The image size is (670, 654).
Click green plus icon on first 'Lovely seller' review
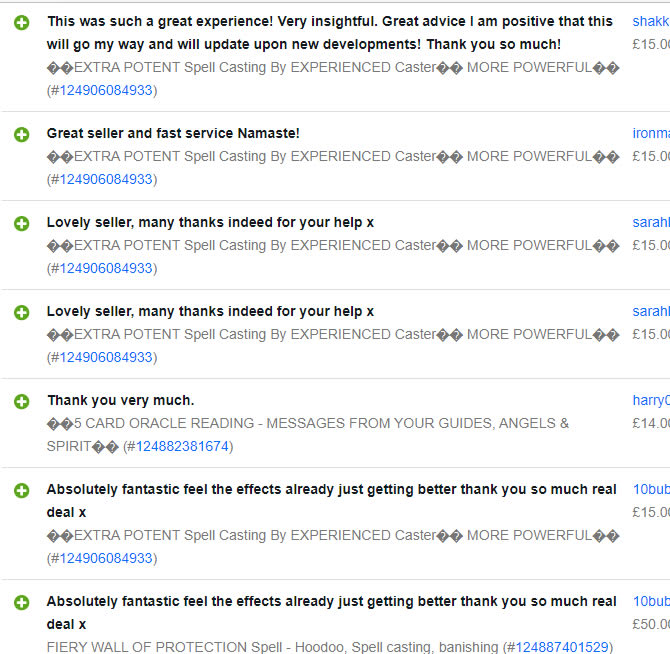pyautogui.click(x=21, y=223)
